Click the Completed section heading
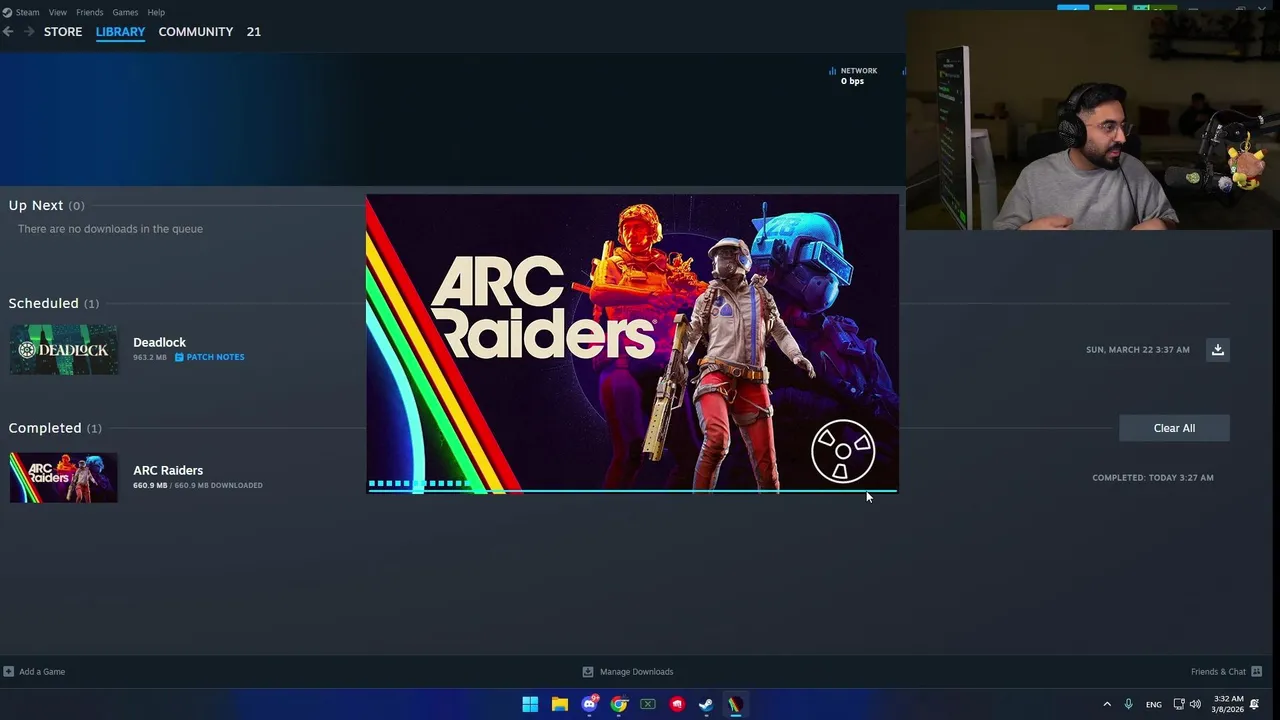This screenshot has height=720, width=1280. 55,428
